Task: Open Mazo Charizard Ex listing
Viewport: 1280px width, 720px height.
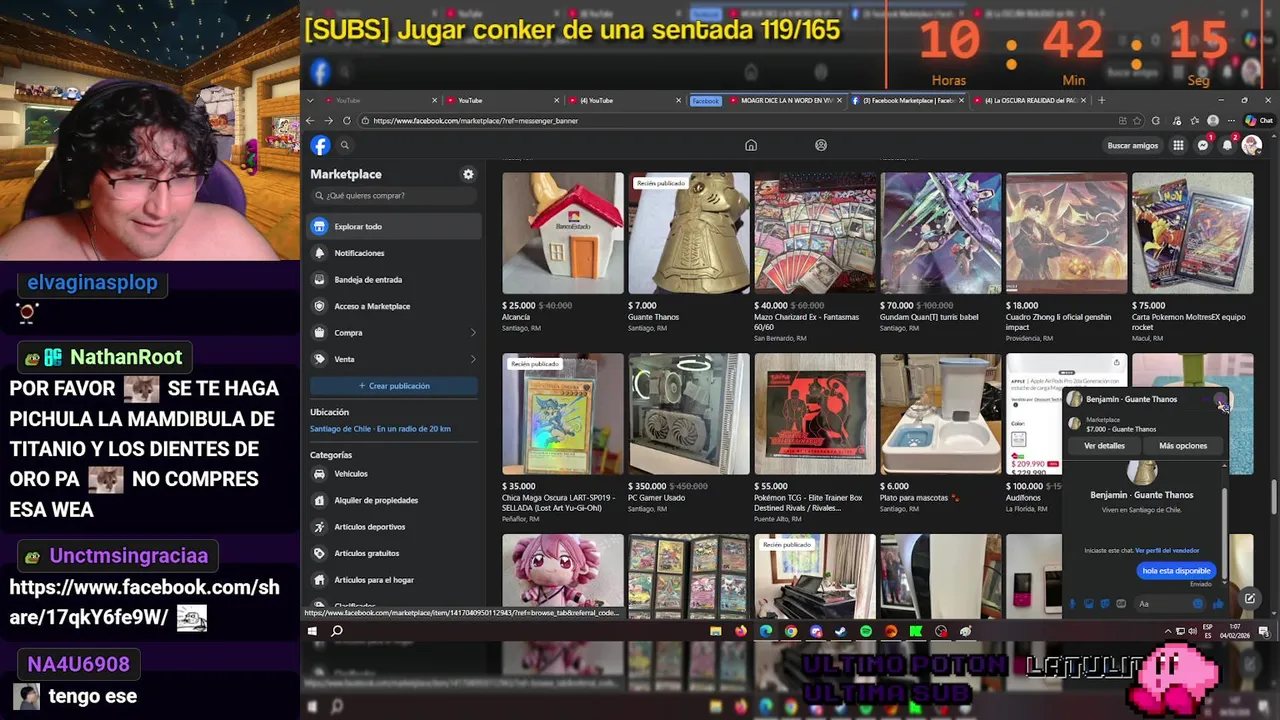Action: tap(815, 233)
